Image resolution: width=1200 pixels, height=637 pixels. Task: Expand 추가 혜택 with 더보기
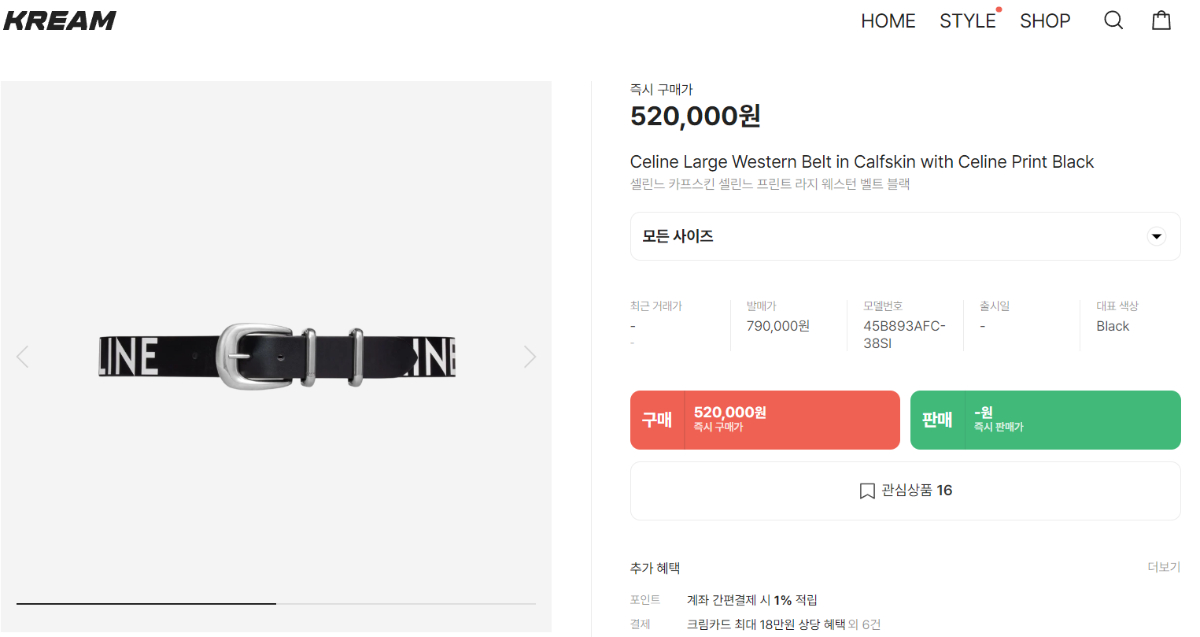(x=1163, y=567)
